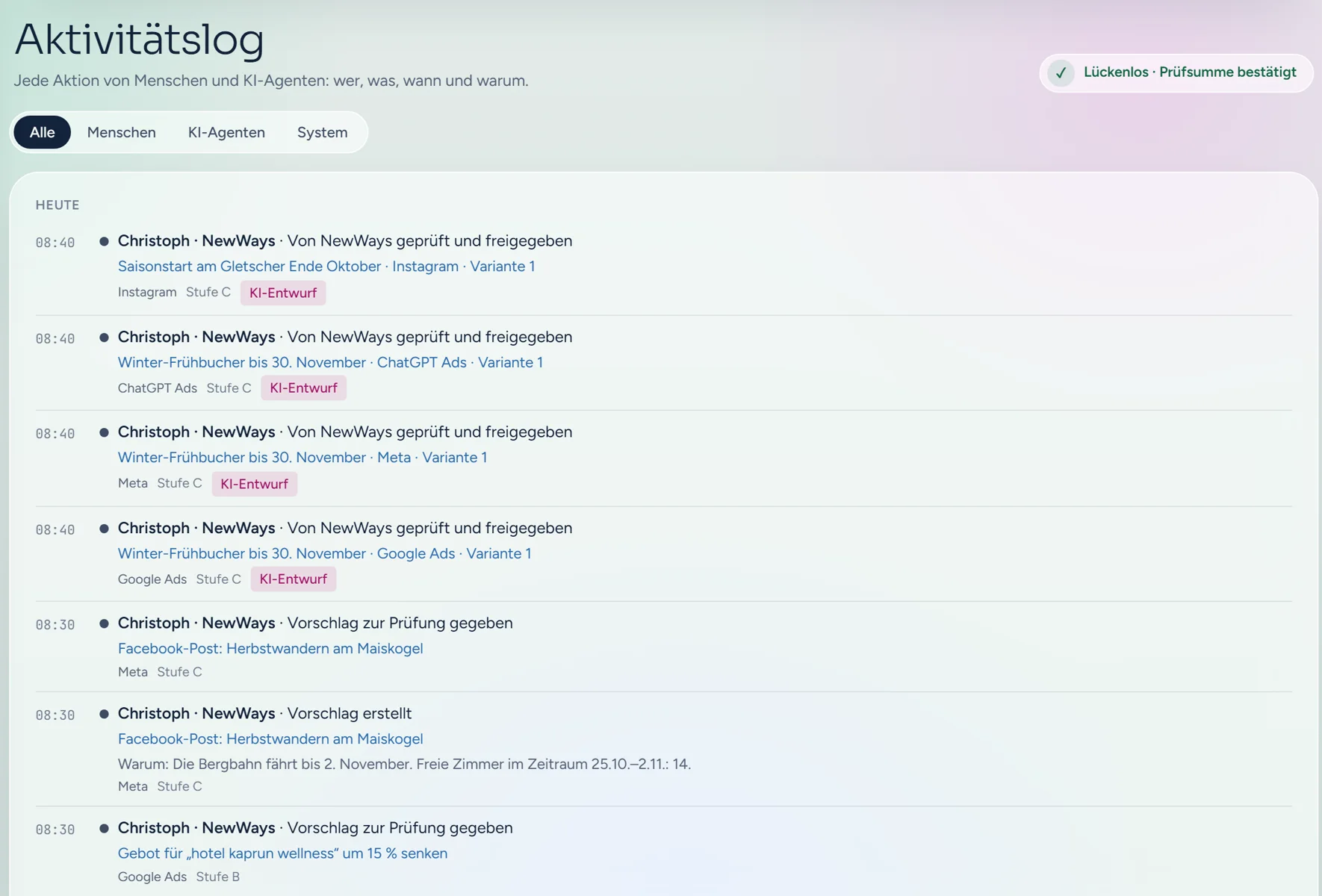The image size is (1322, 896).
Task: Click the Instagram Stufe C label
Action: pyautogui.click(x=174, y=292)
